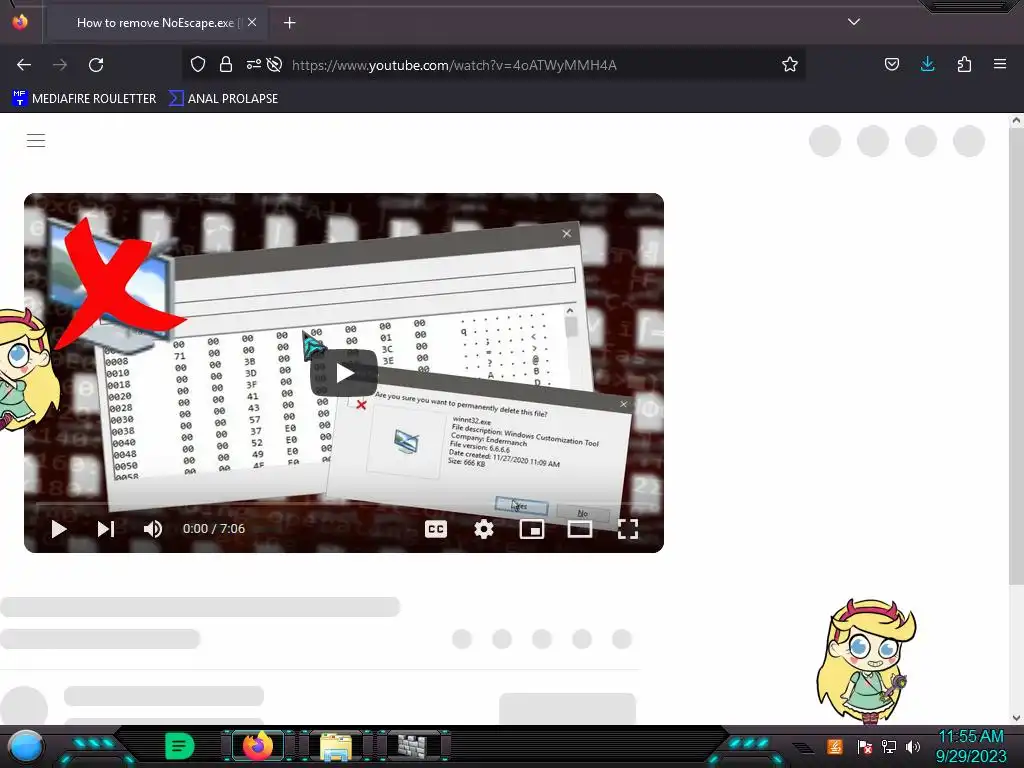Screen dimensions: 1024x768
Task: Click the blocked autoplay icon in address bar
Action: (275, 64)
